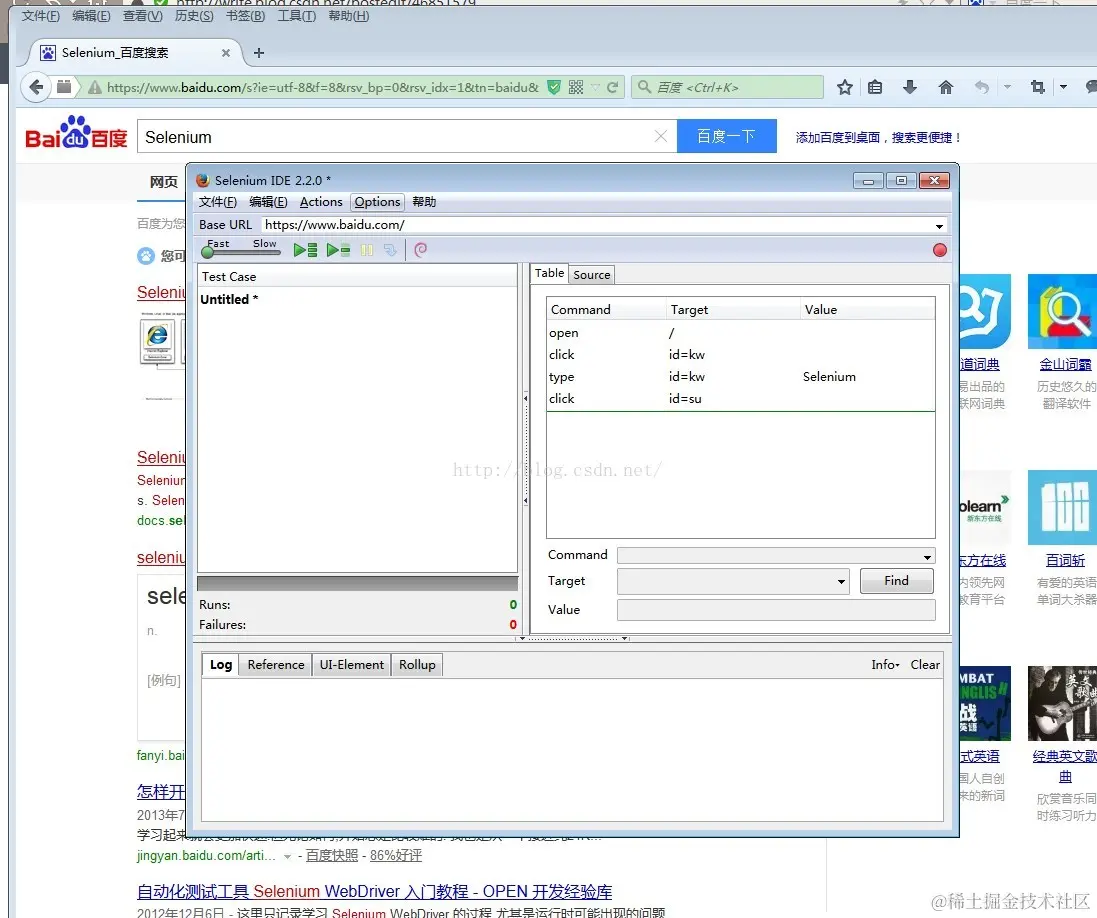Open Selenium IDE 文件(F) menu

click(218, 202)
